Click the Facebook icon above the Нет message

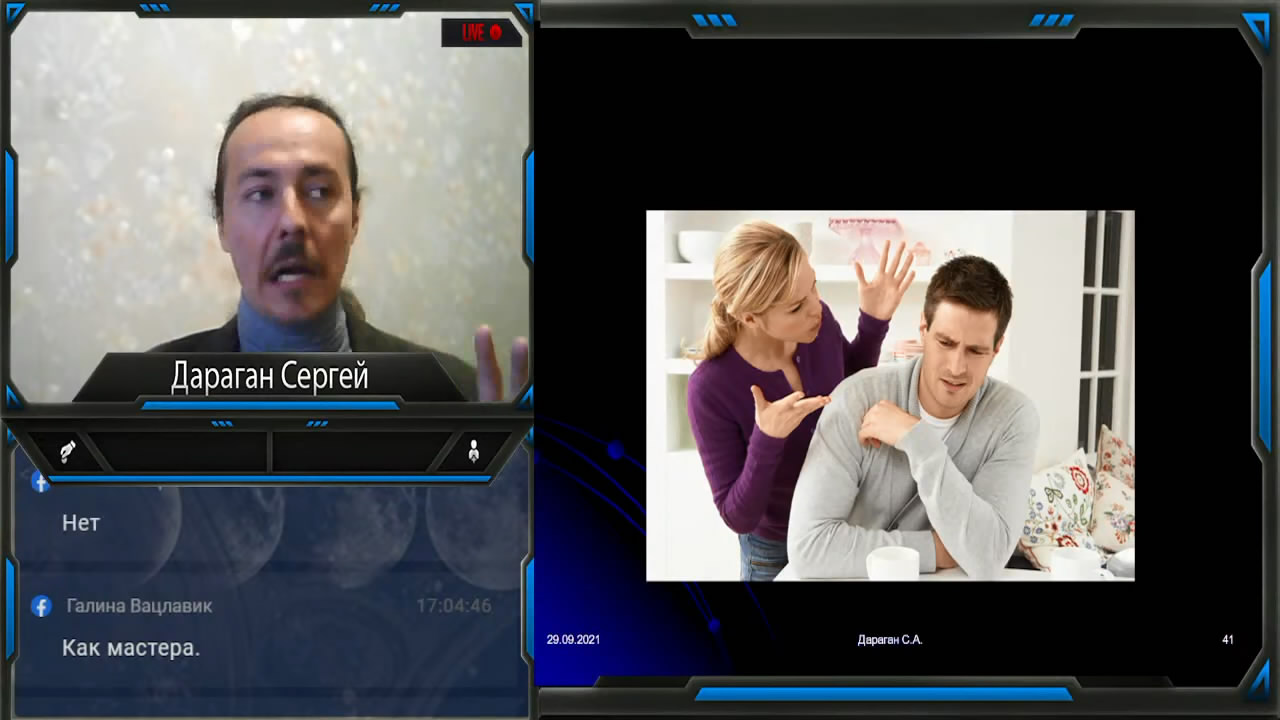(x=41, y=484)
